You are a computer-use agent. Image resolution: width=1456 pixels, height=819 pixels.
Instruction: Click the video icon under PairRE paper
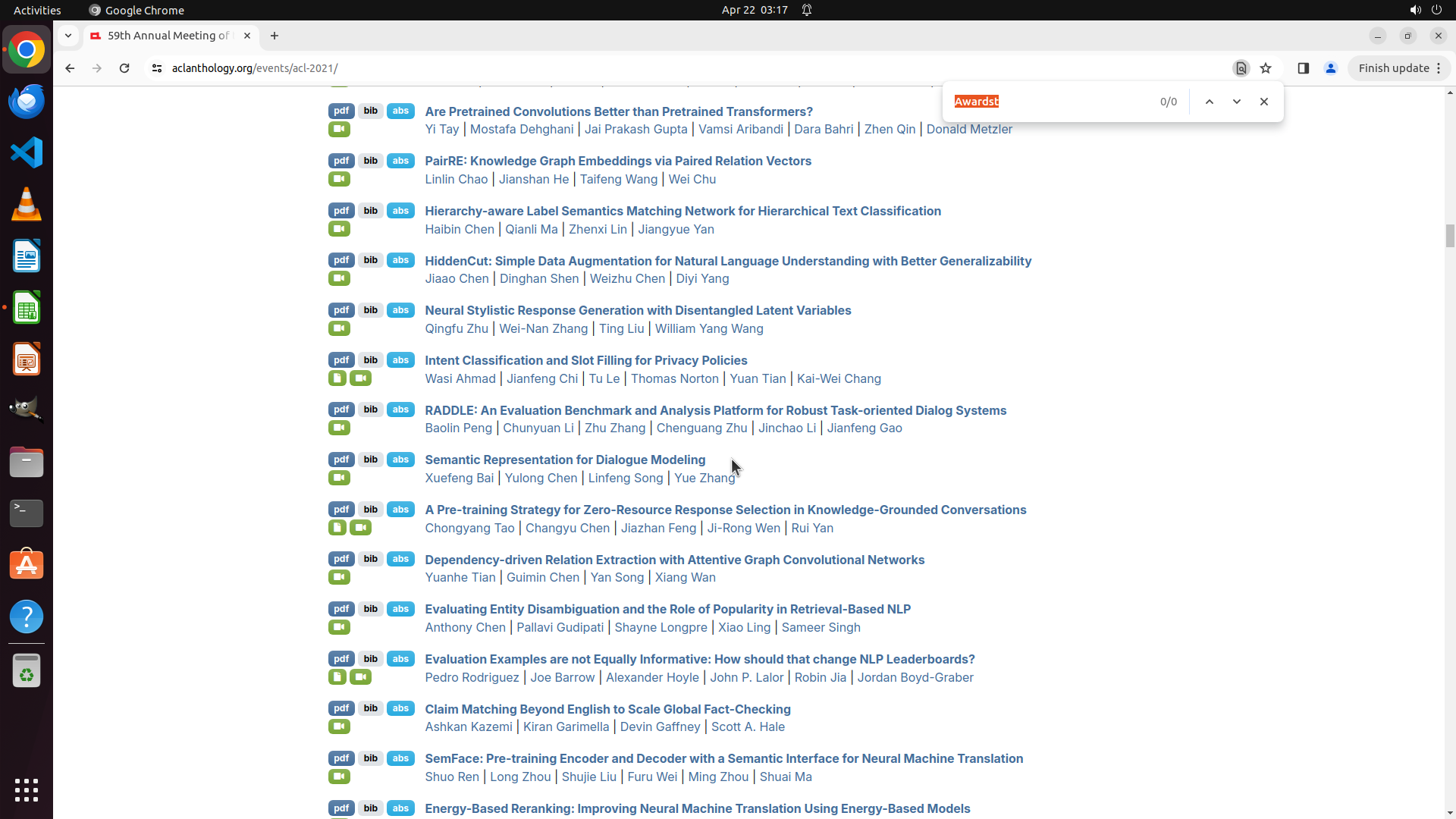point(339,179)
